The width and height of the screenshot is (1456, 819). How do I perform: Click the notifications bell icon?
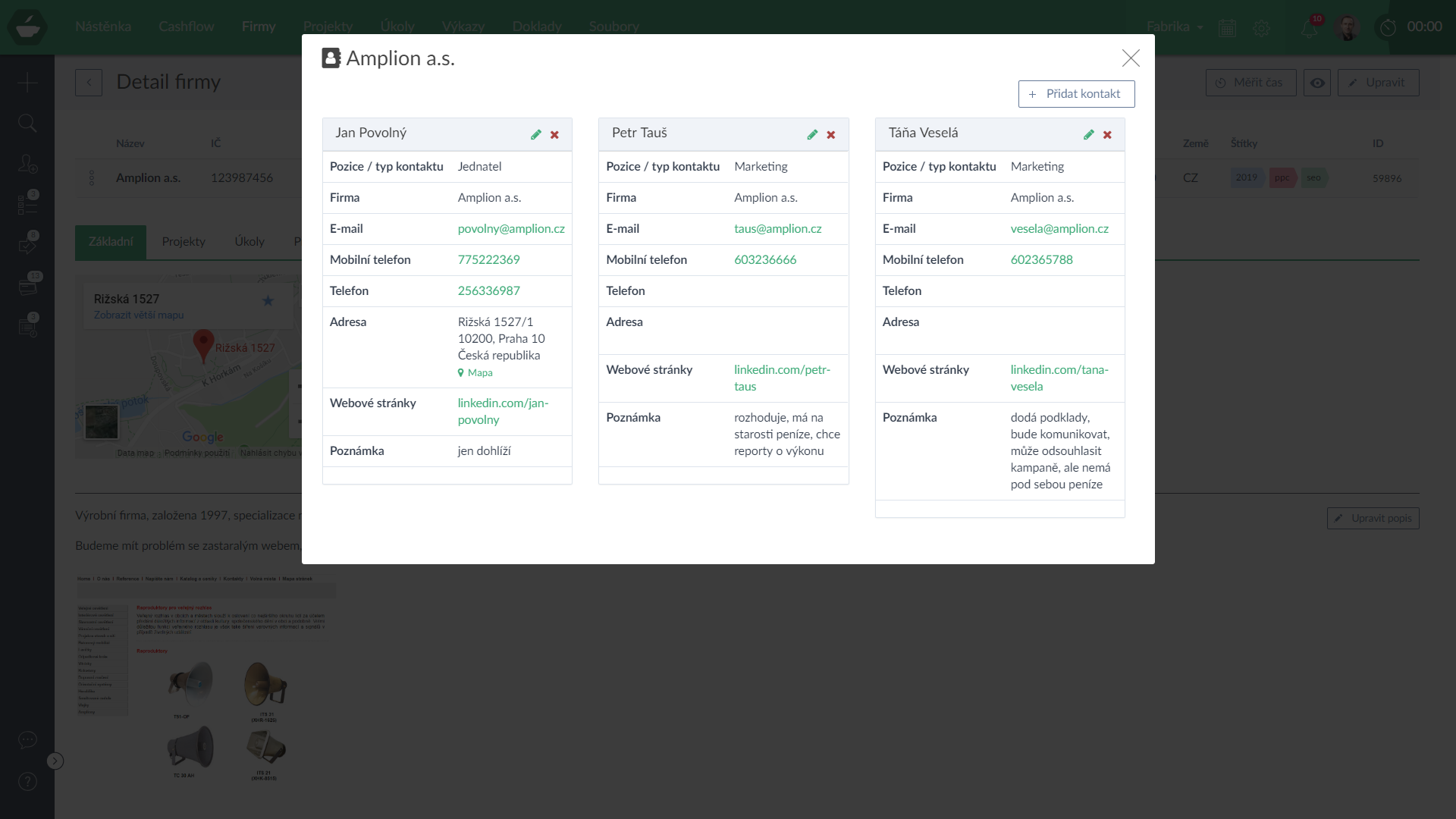[1309, 28]
